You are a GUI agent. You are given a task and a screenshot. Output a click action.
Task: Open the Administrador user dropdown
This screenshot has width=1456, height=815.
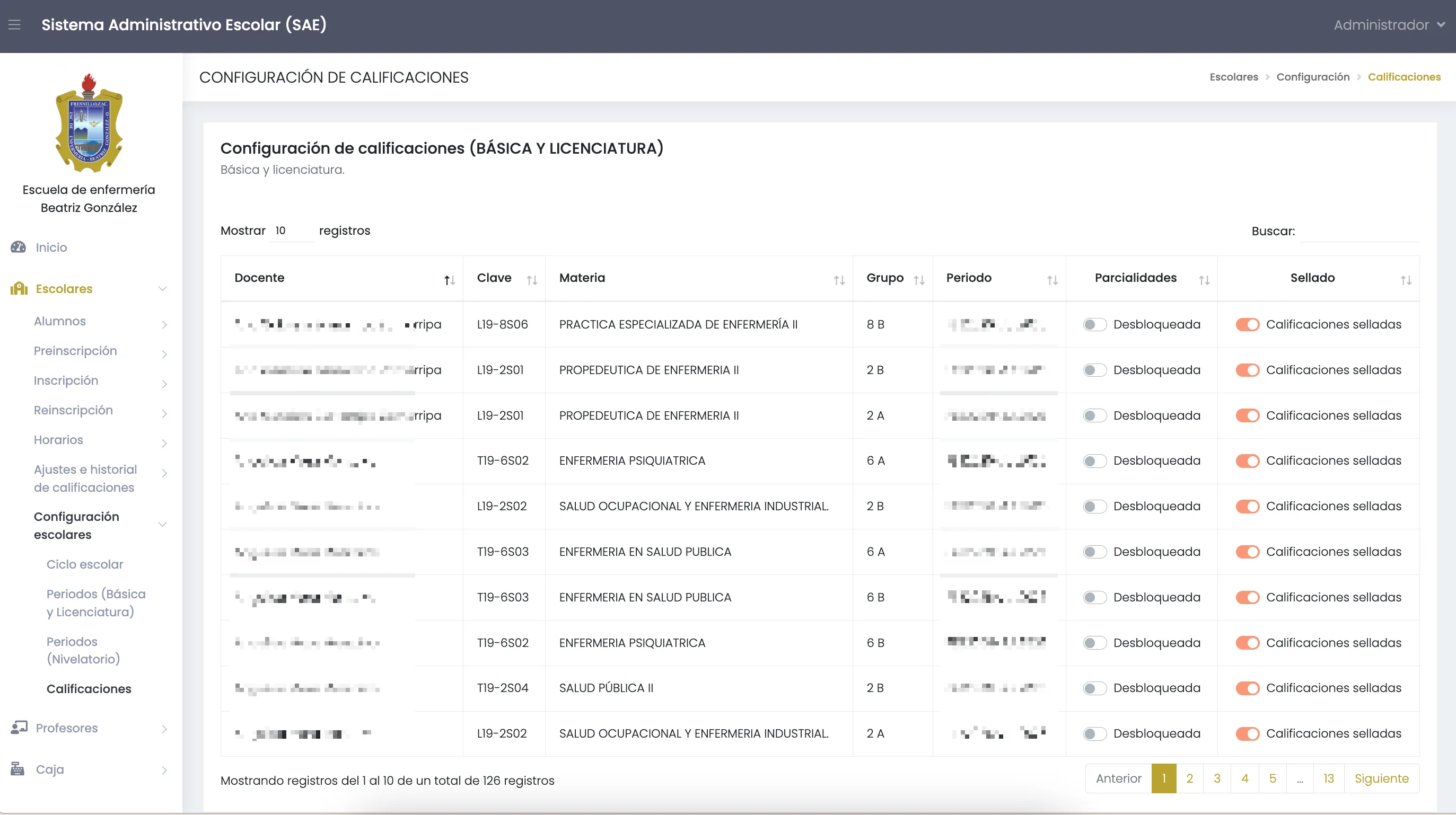click(x=1389, y=25)
